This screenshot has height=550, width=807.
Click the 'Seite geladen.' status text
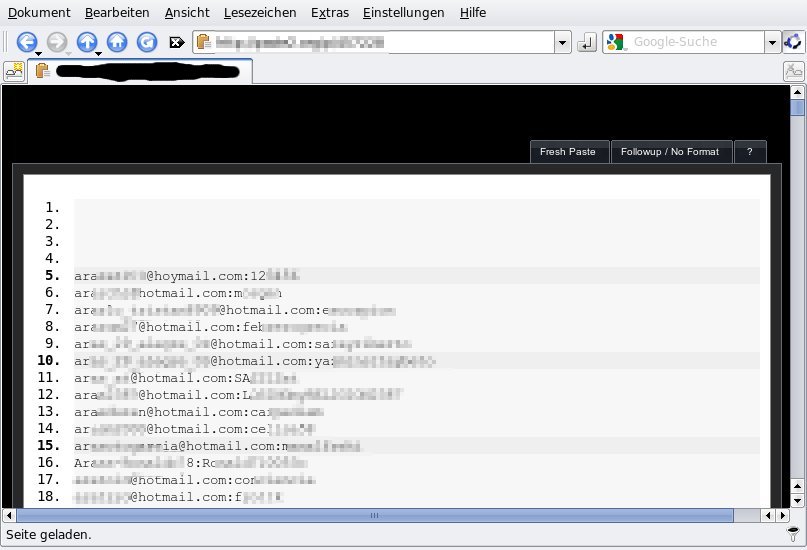pos(49,535)
